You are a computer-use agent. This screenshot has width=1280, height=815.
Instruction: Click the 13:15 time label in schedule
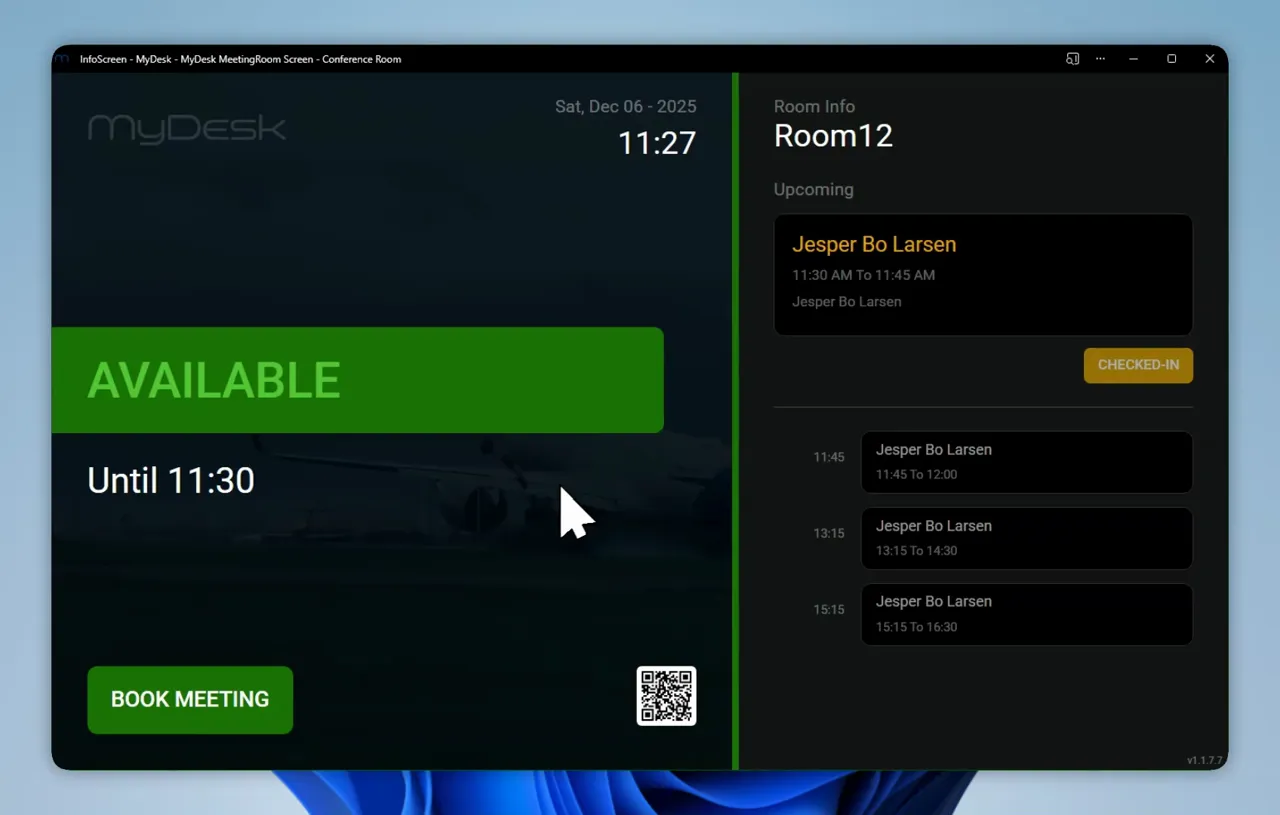[829, 533]
